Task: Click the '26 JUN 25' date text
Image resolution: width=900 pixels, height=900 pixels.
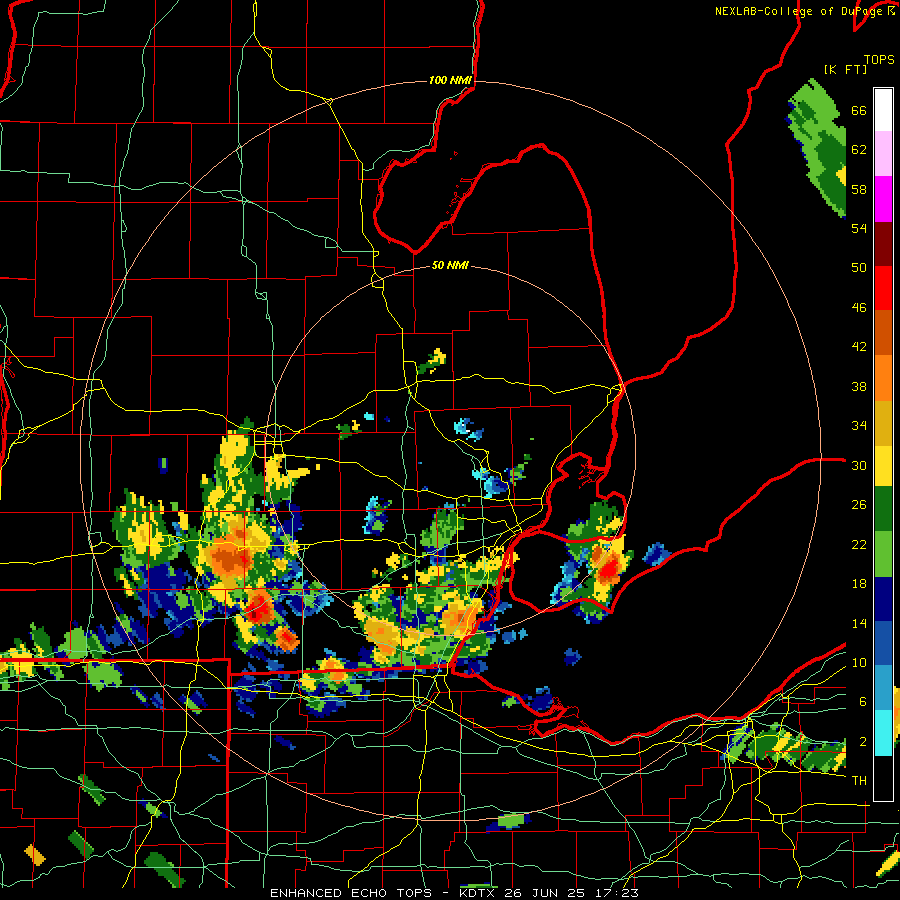Action: tap(548, 893)
